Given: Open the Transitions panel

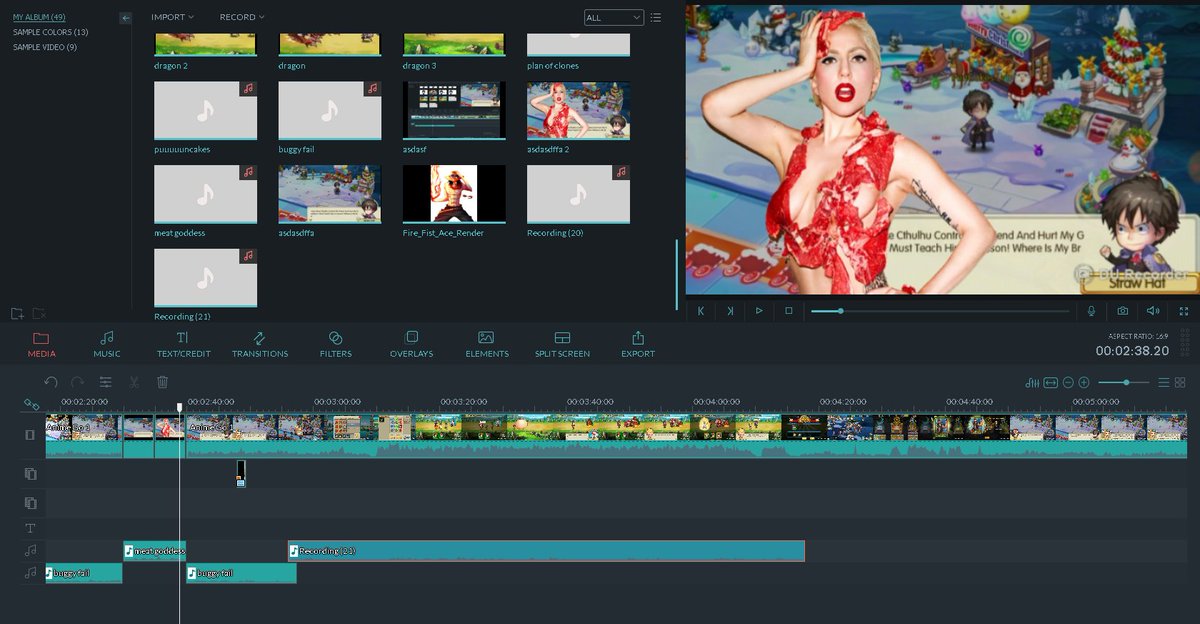Looking at the screenshot, I should pyautogui.click(x=260, y=344).
